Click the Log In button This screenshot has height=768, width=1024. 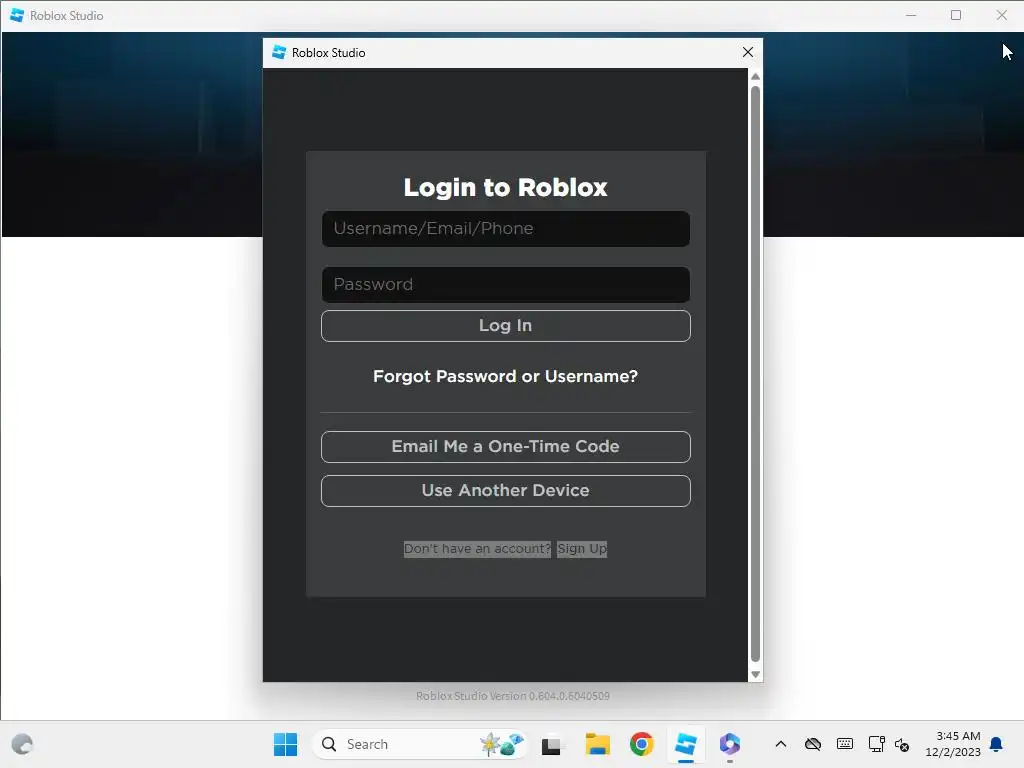(x=505, y=325)
